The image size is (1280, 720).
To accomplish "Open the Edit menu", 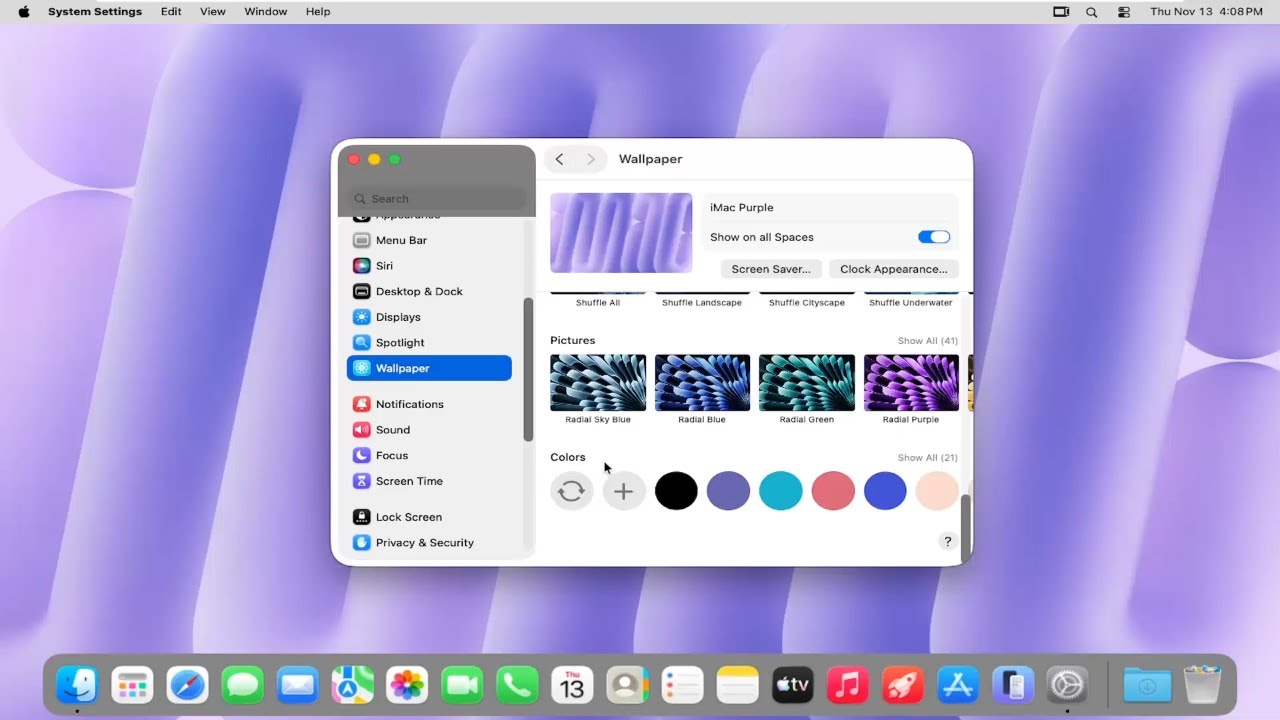I will [x=171, y=11].
